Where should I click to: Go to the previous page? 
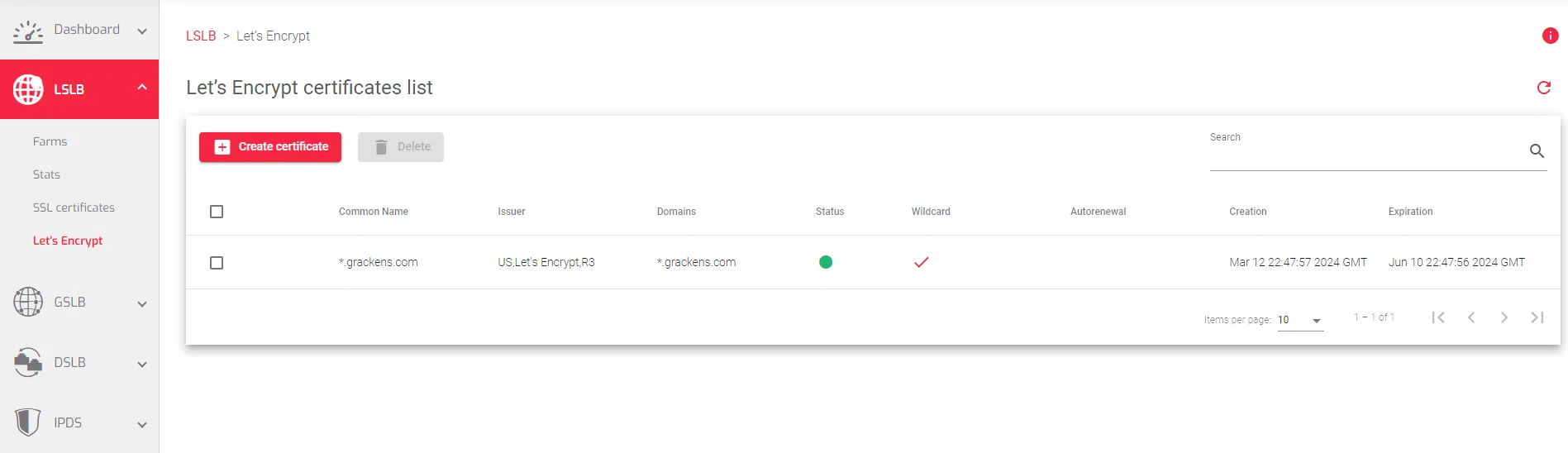coord(1471,317)
